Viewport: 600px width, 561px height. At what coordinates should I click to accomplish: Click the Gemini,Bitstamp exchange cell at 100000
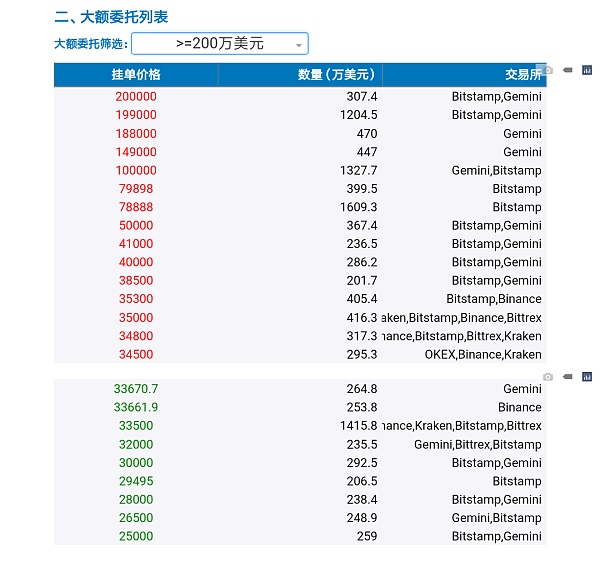(497, 171)
